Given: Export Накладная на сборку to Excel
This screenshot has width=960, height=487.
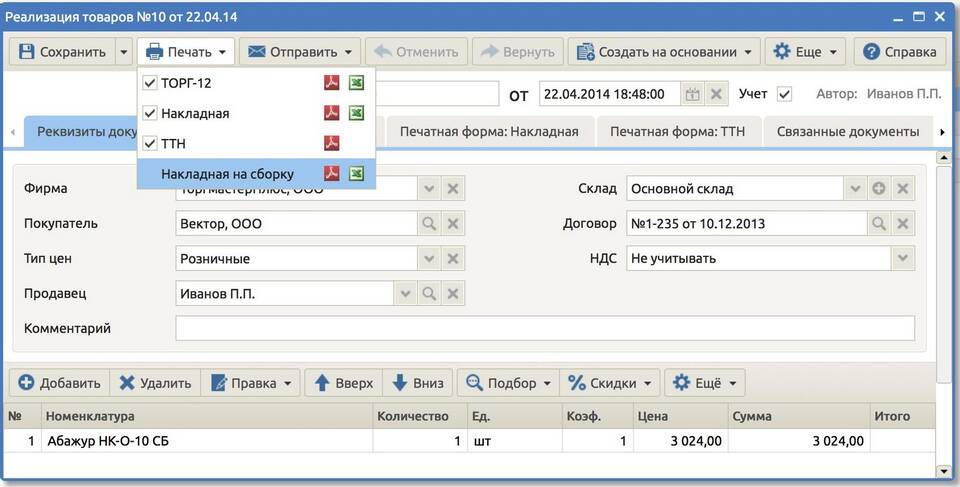Looking at the screenshot, I should (x=356, y=174).
